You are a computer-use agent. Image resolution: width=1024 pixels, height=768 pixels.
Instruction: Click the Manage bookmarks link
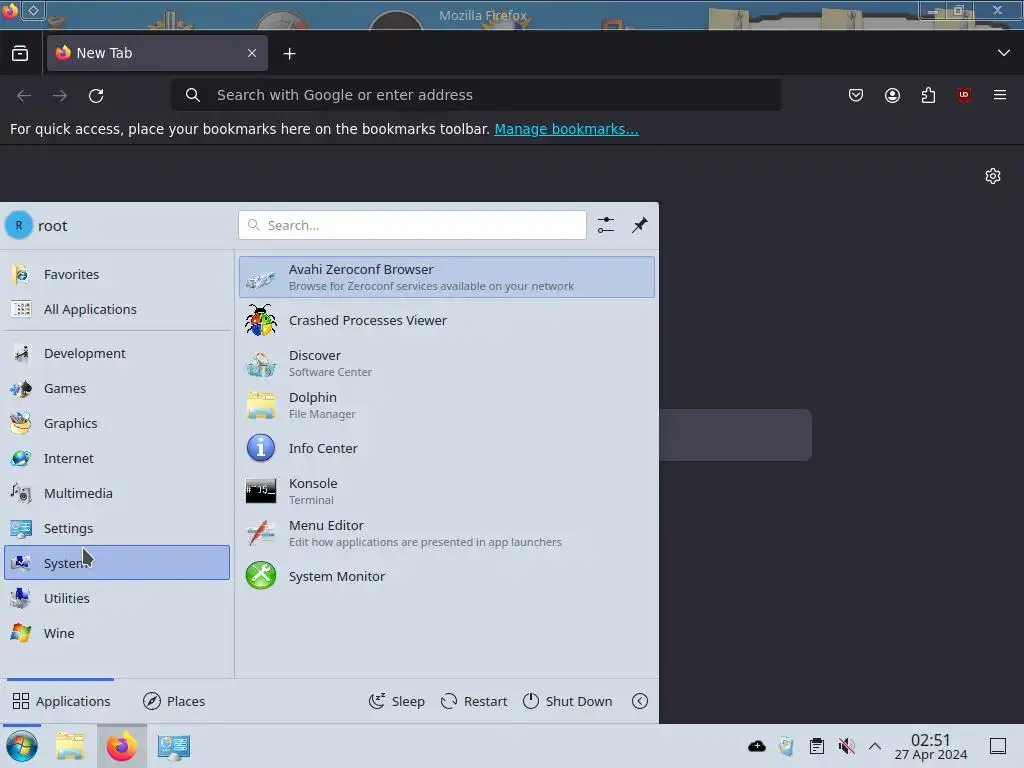coord(566,129)
